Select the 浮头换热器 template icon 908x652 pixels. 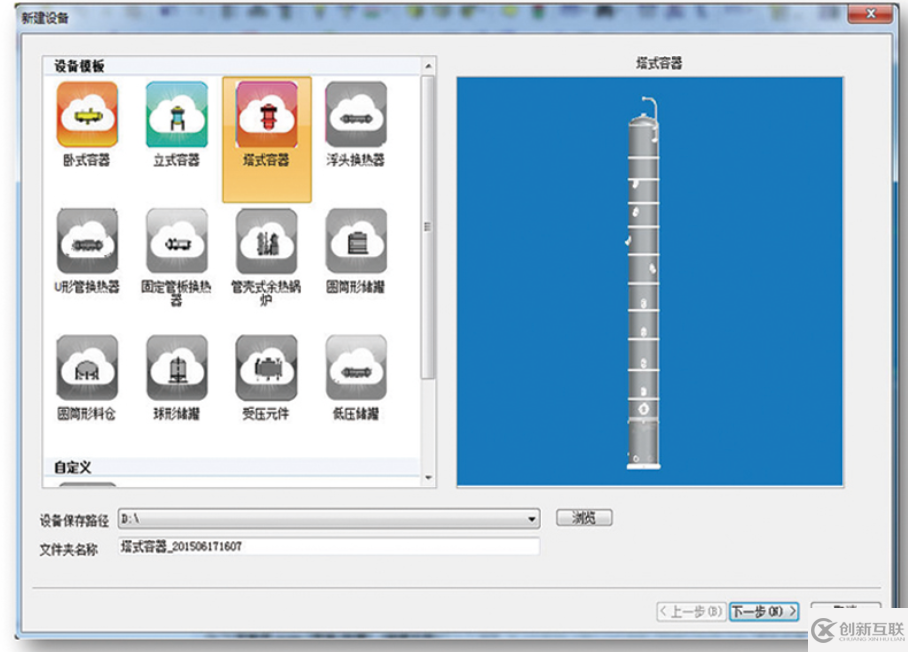tap(356, 115)
